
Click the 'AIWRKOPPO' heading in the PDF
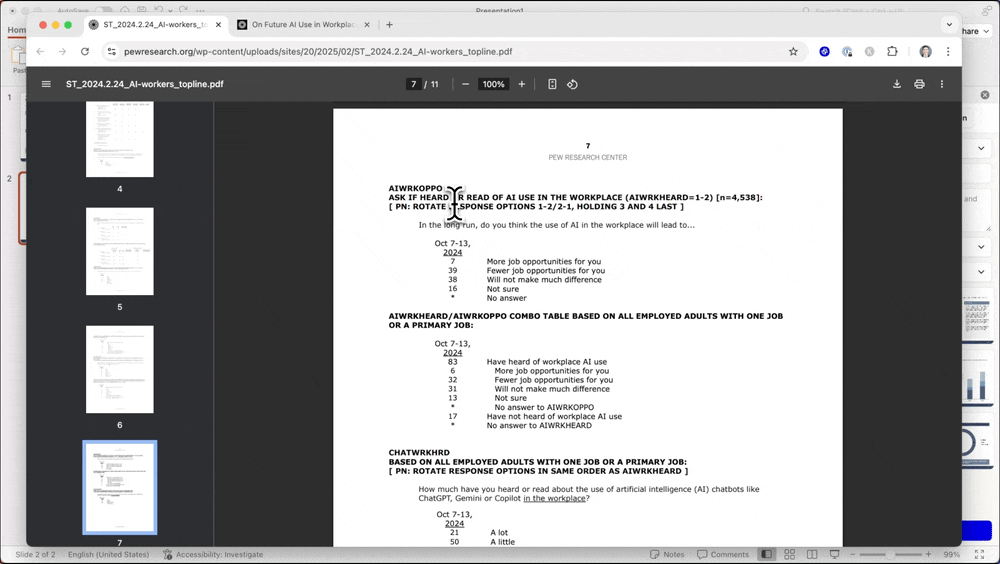(415, 188)
